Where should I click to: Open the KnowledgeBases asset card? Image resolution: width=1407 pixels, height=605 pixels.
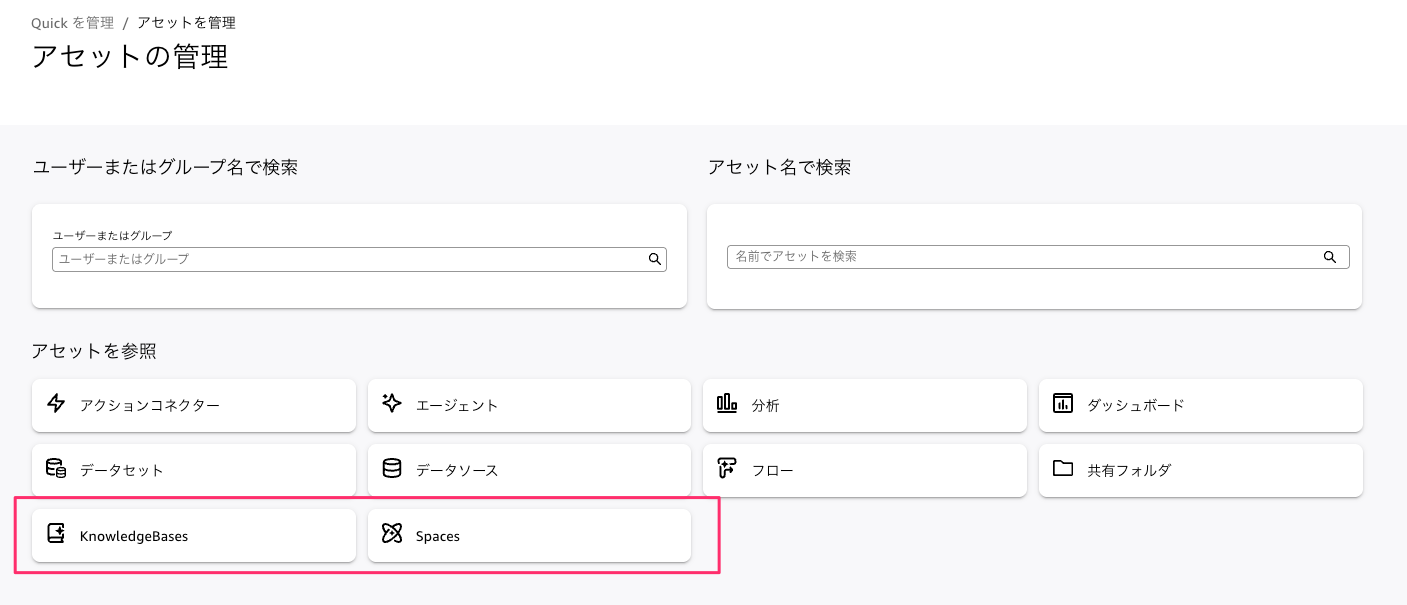point(194,535)
